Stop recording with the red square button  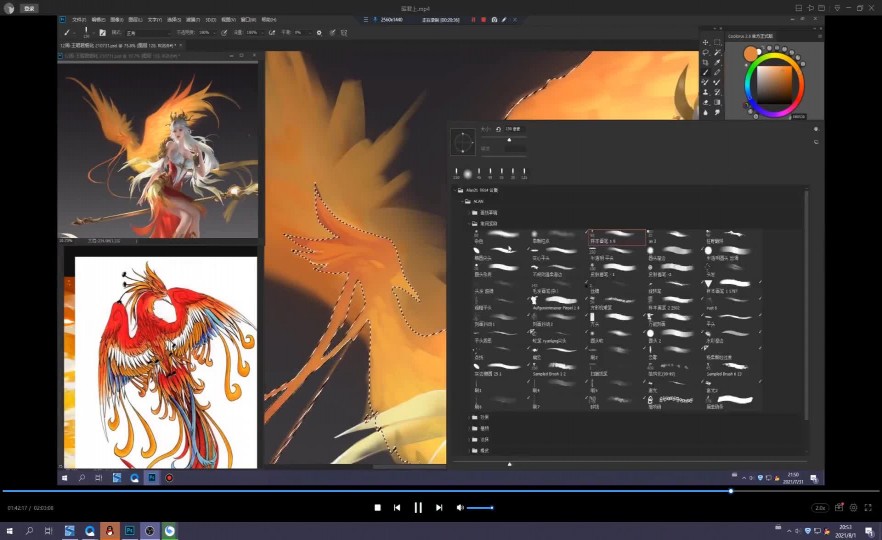click(483, 20)
